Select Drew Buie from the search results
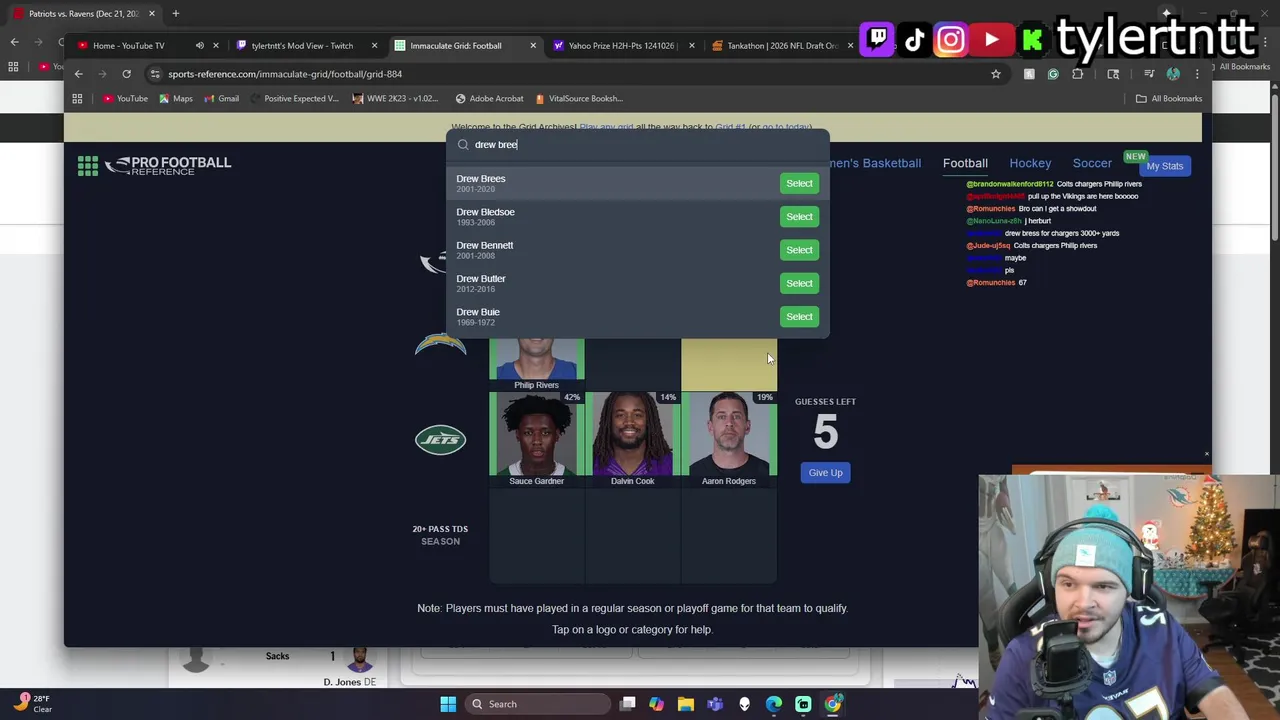The height and width of the screenshot is (720, 1280). pyautogui.click(x=799, y=316)
